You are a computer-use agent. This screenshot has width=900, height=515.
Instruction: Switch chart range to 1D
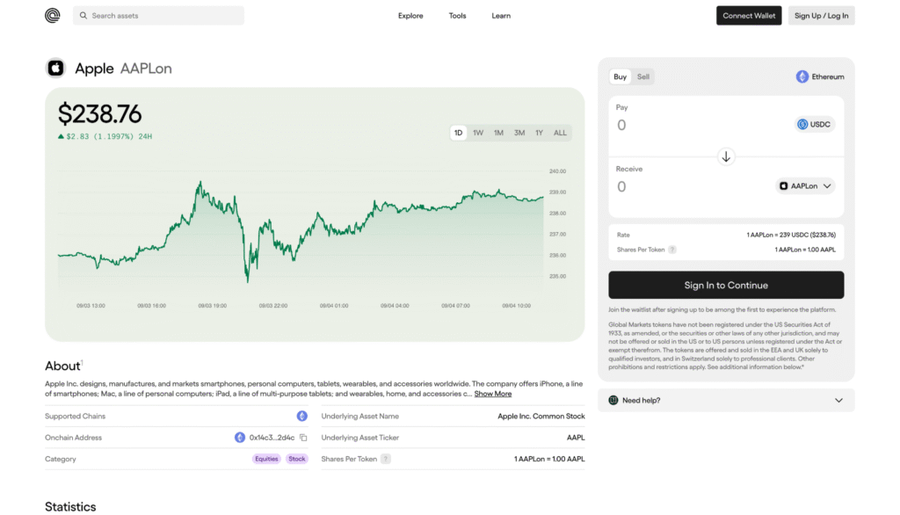point(458,133)
